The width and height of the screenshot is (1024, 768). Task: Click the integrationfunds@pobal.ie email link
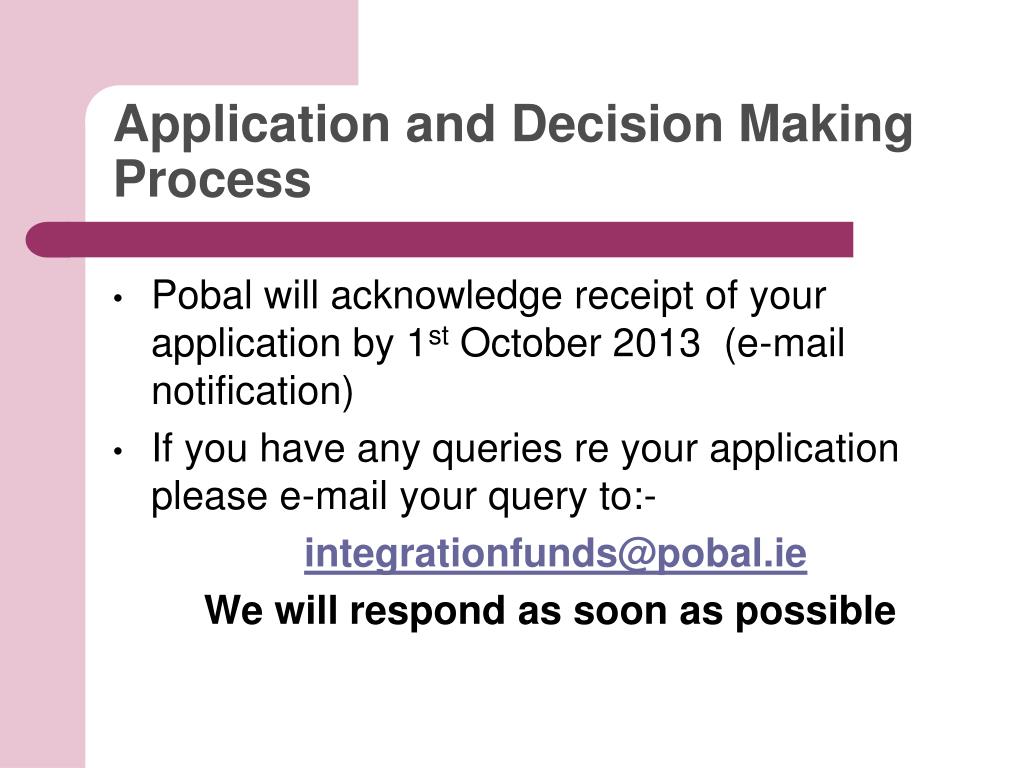click(555, 553)
